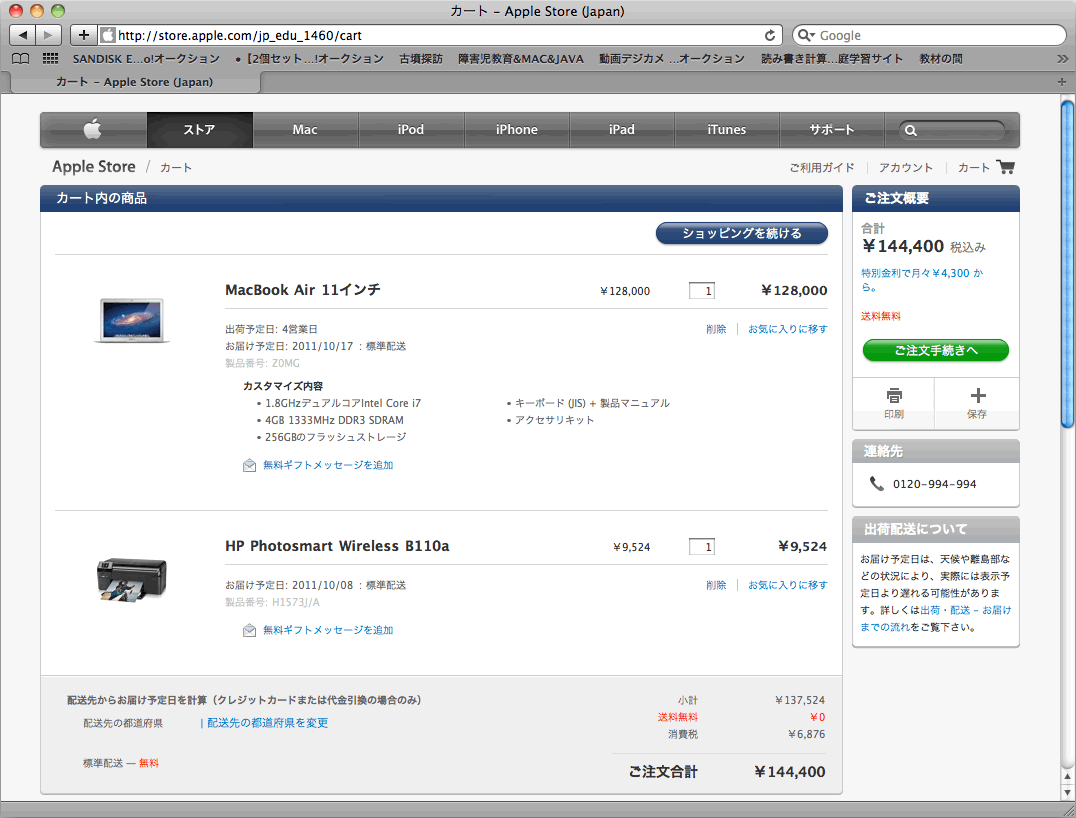Open SANDISK E...o!オークション bookmark
Image resolution: width=1076 pixels, height=818 pixels.
[146, 59]
